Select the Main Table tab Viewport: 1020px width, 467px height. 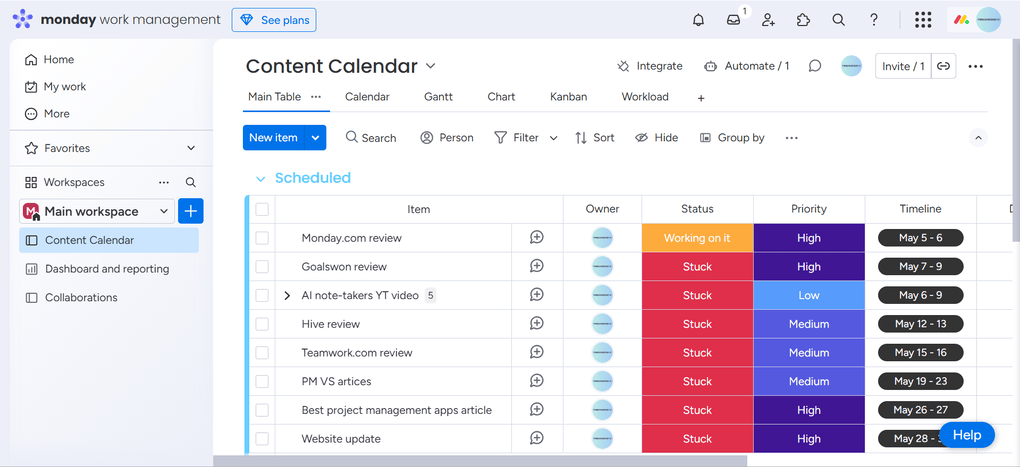(275, 97)
